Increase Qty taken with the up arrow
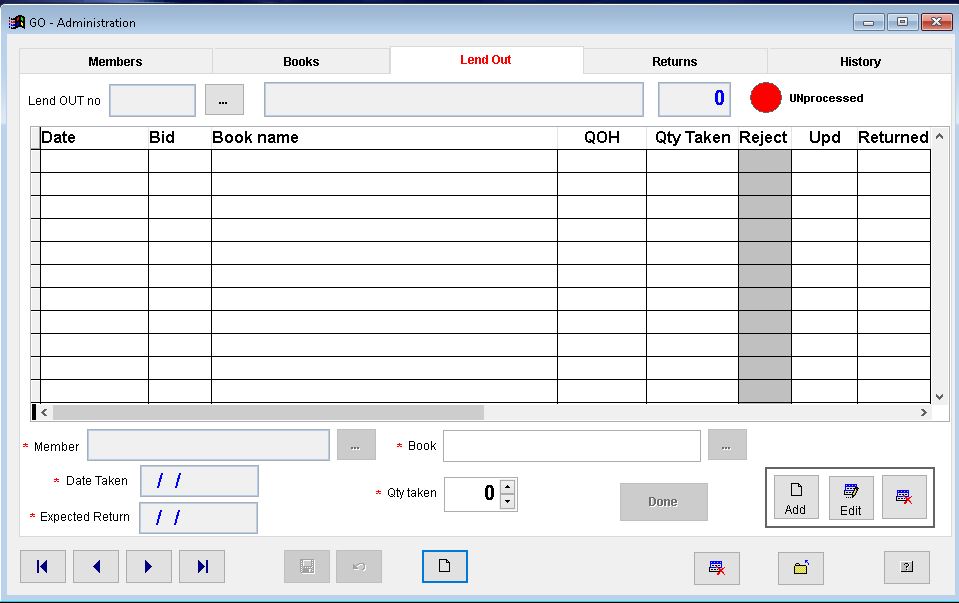Screen dimensions: 959x603 pyautogui.click(x=507, y=487)
